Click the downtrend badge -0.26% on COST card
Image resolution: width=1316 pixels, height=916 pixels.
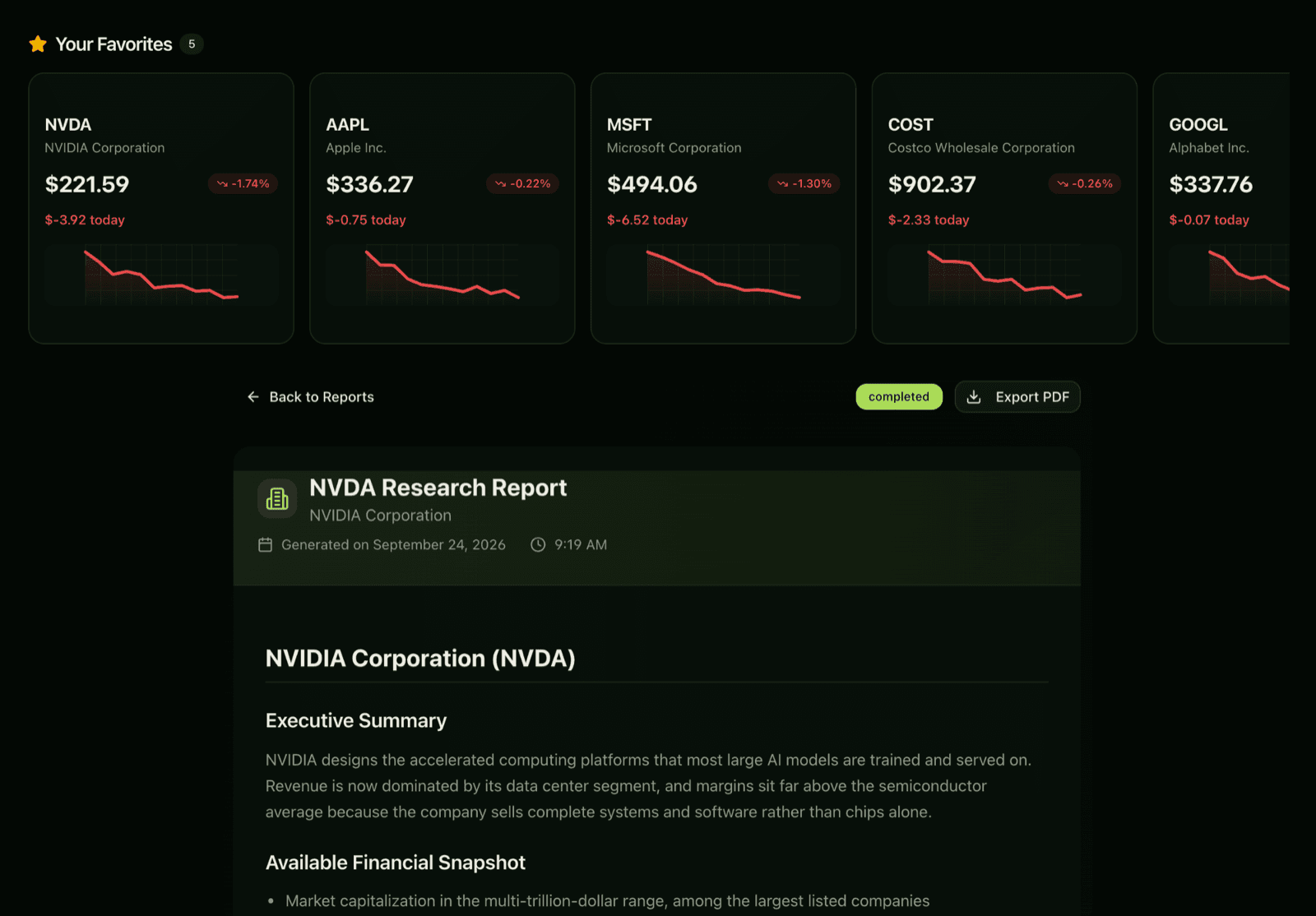[x=1084, y=184]
